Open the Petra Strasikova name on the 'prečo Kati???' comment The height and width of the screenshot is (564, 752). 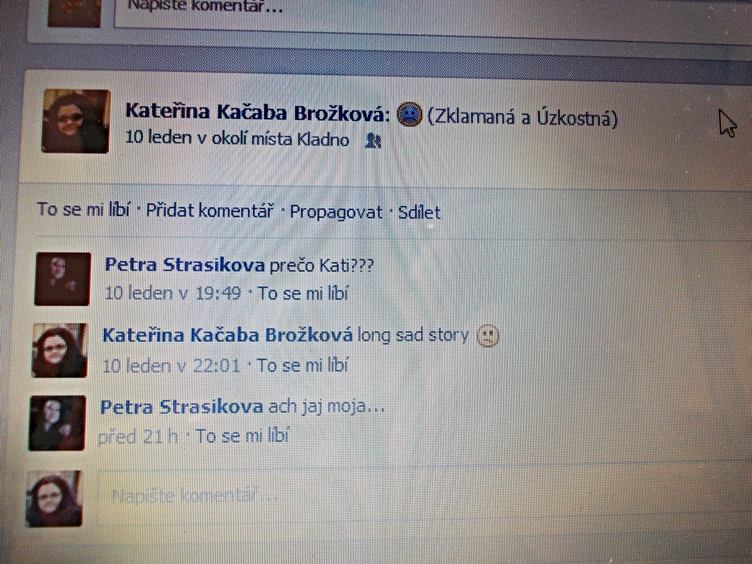[x=185, y=265]
